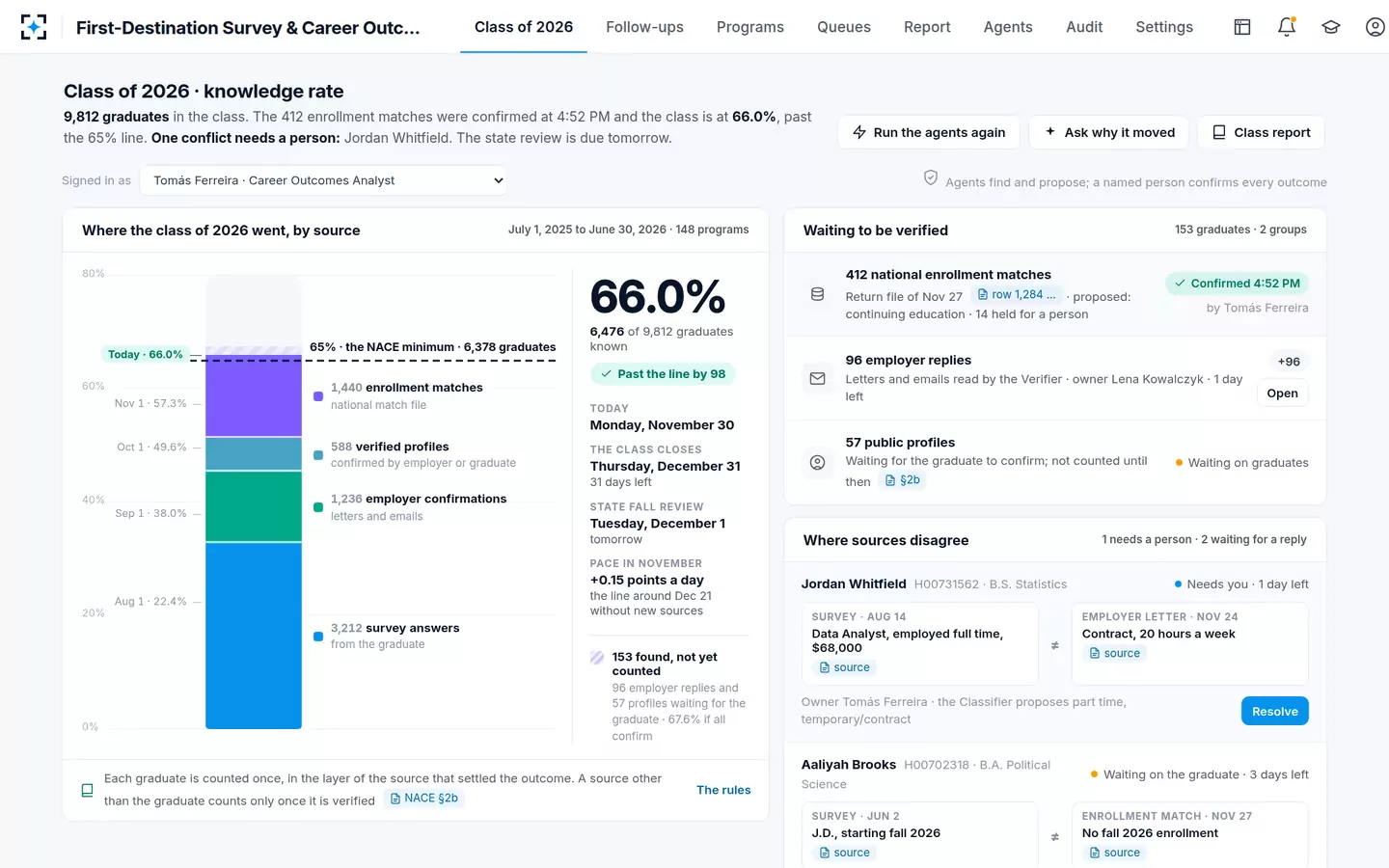1389x868 pixels.
Task: Click the shield icon beside agents notice
Action: [x=931, y=178]
